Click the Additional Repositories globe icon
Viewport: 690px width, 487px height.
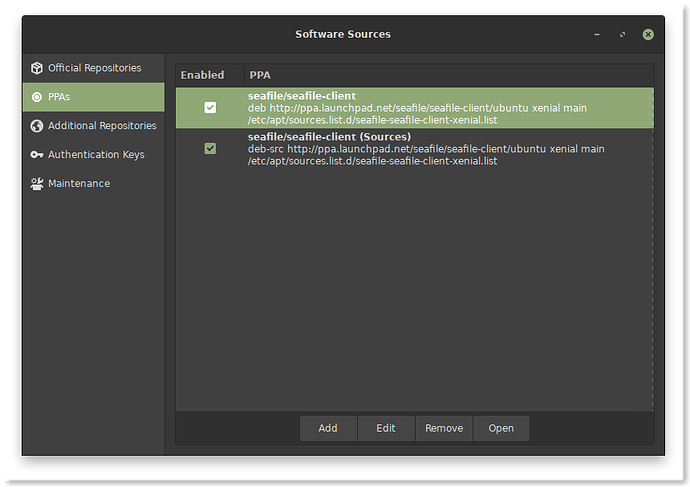coord(37,126)
